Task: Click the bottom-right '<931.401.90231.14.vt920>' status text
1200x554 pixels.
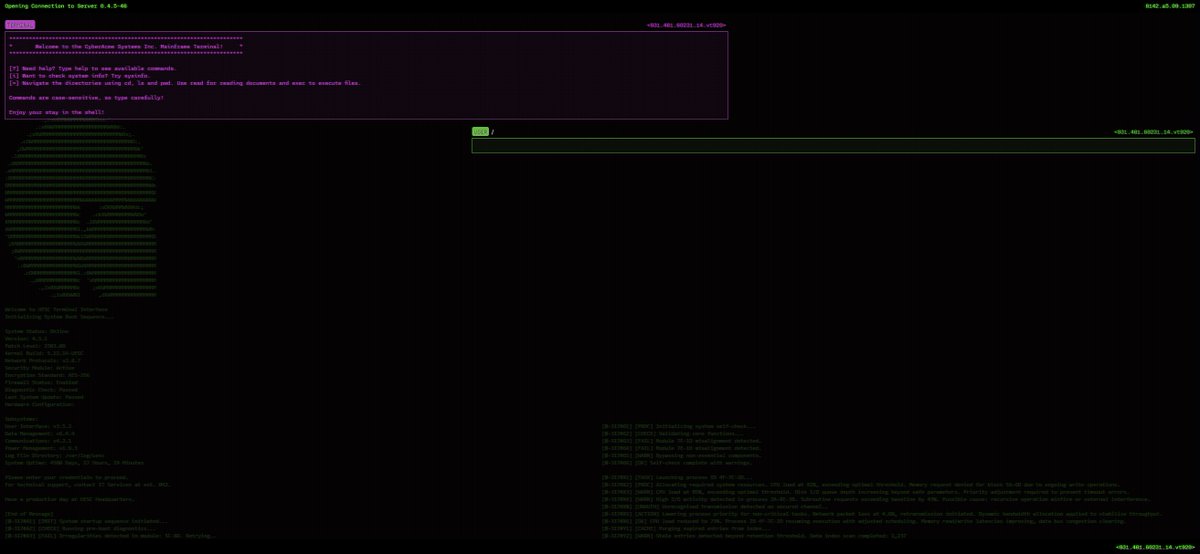Action: point(1155,547)
